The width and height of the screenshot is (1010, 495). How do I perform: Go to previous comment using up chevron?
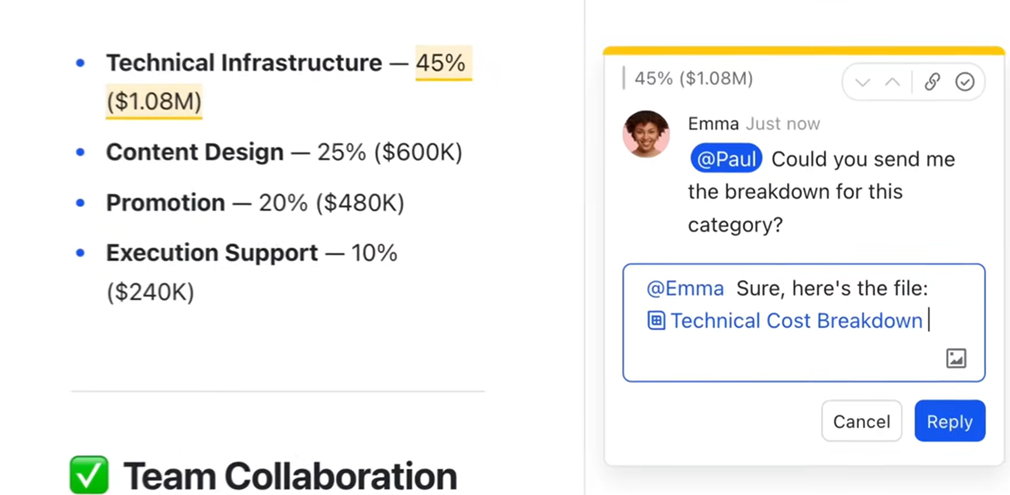coord(893,82)
